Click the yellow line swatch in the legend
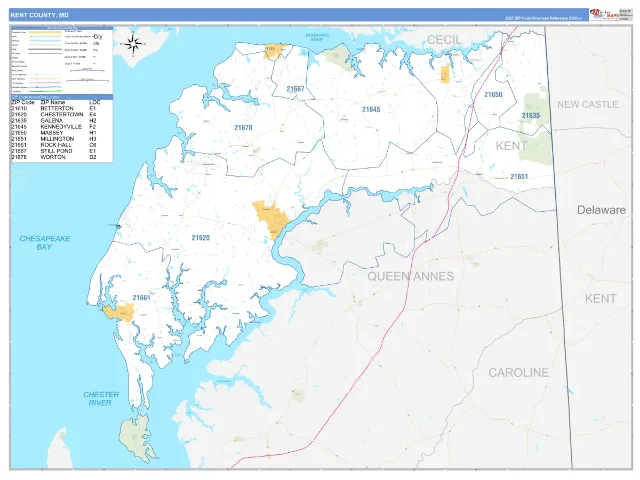 (45, 32)
